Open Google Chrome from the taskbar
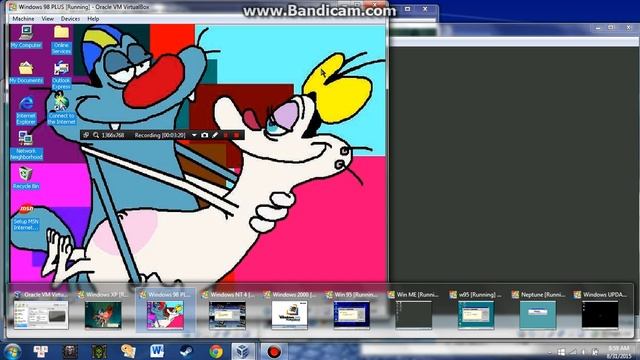Image resolution: width=640 pixels, height=360 pixels. click(x=216, y=351)
